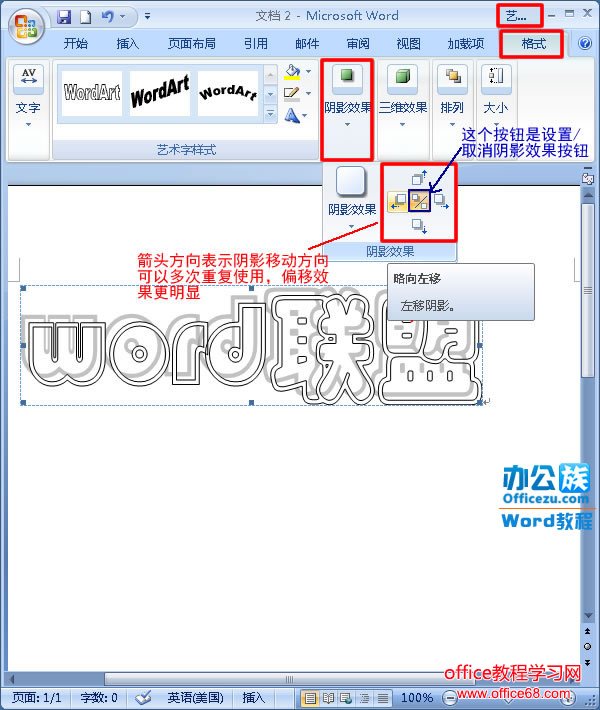Open the 文字 spacing group button
The width and height of the screenshot is (600, 710).
[28, 96]
